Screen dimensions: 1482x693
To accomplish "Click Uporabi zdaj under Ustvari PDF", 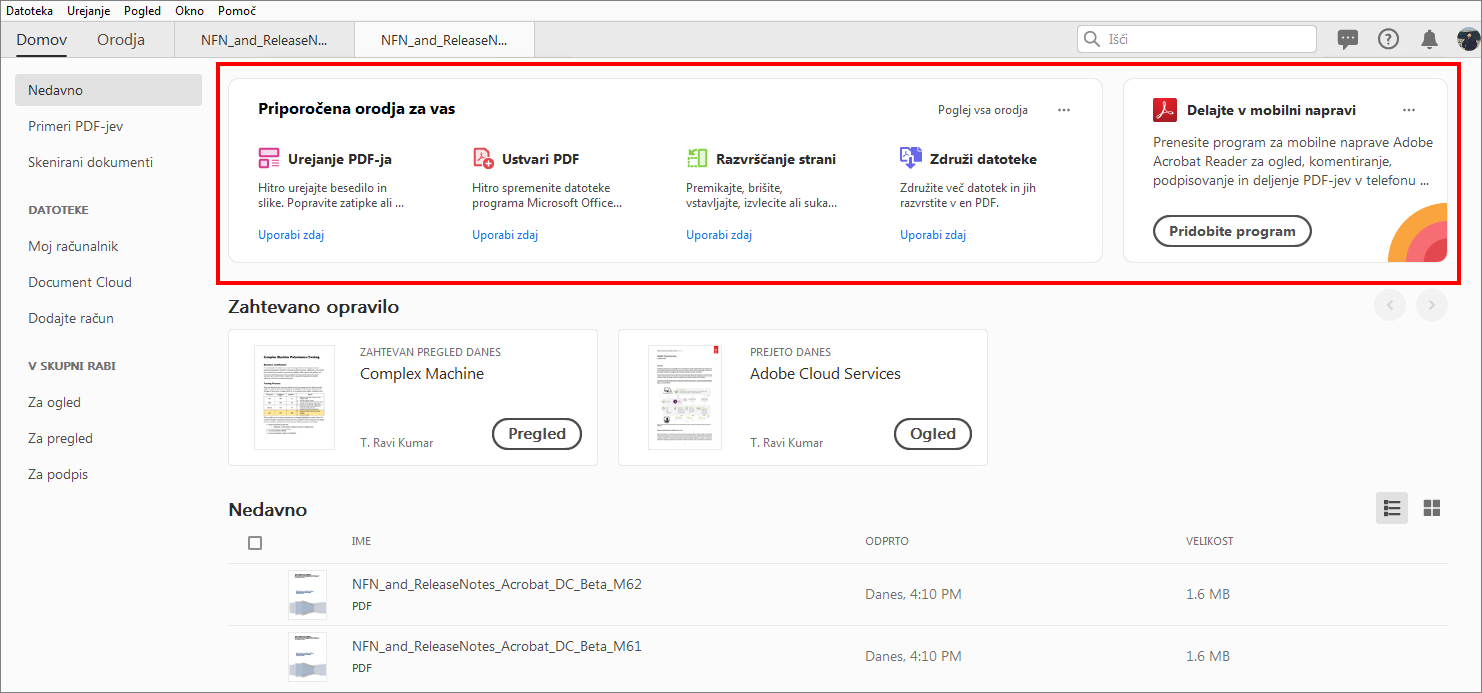I will click(505, 235).
